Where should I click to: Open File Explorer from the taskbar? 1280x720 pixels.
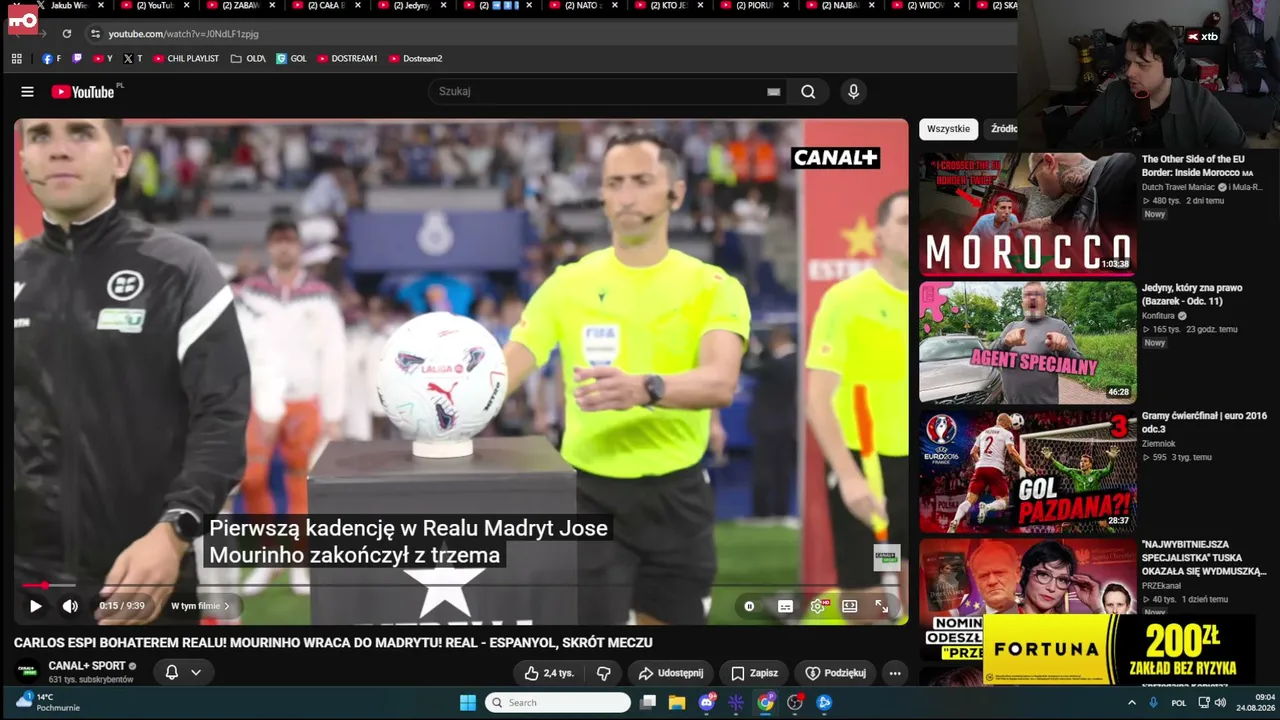(x=677, y=703)
